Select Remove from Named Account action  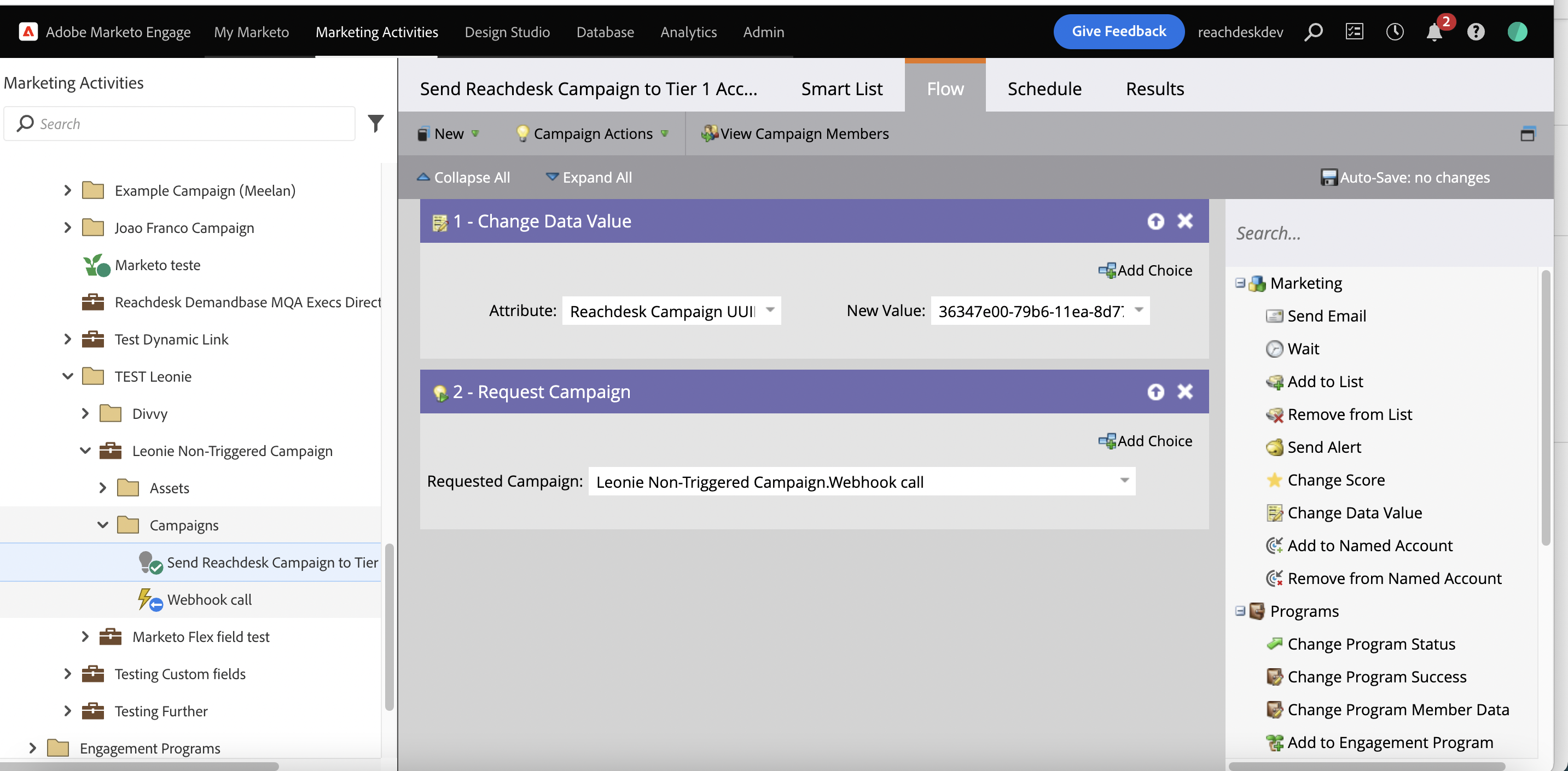(x=1384, y=578)
